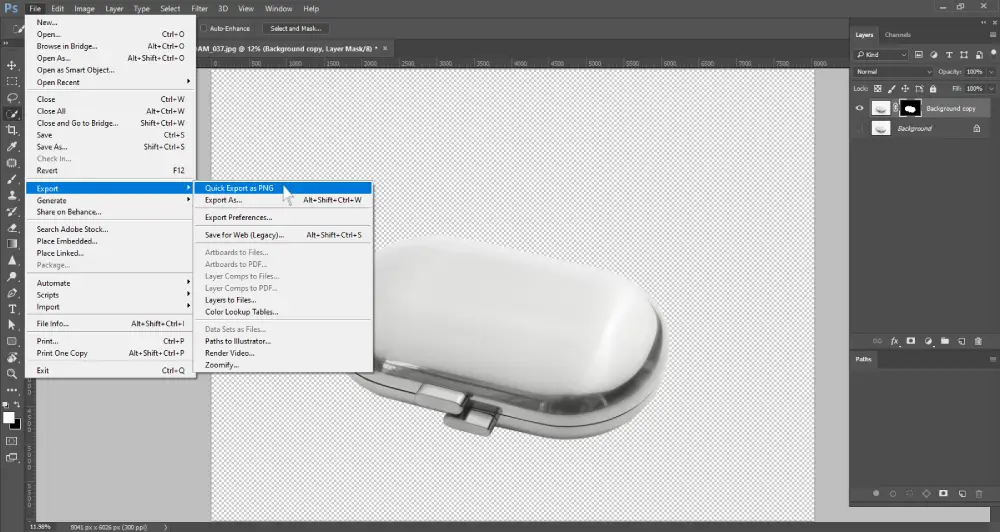
Task: Select the Clone Stamp tool
Action: click(12, 195)
